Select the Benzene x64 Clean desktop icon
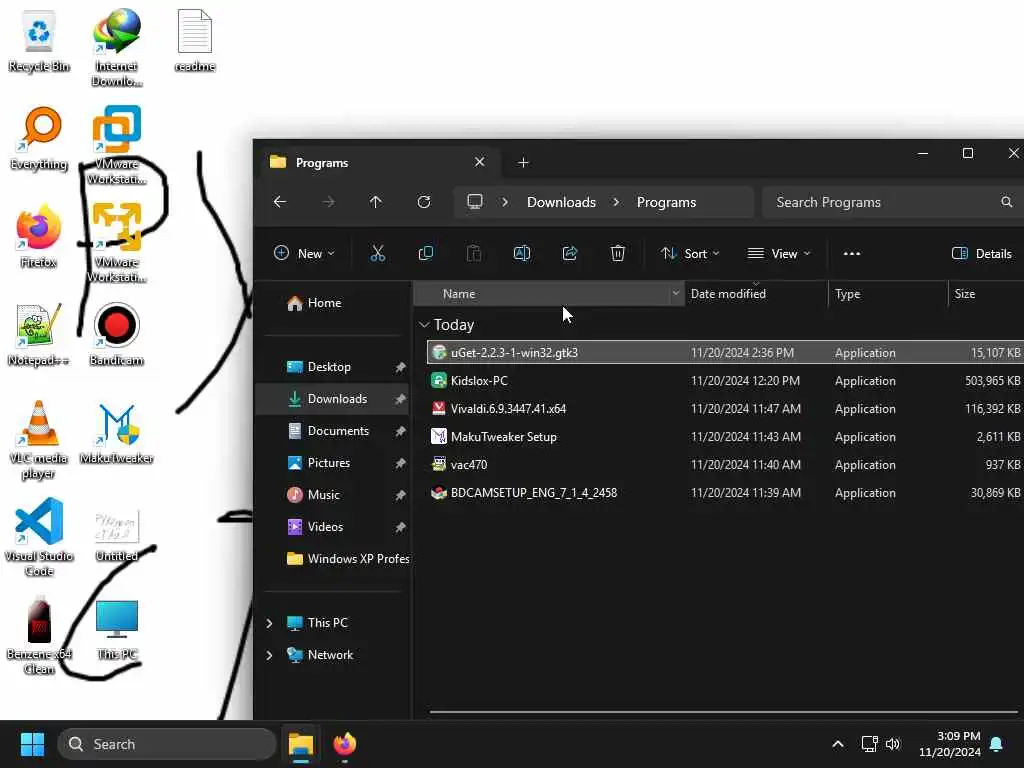 tap(39, 635)
